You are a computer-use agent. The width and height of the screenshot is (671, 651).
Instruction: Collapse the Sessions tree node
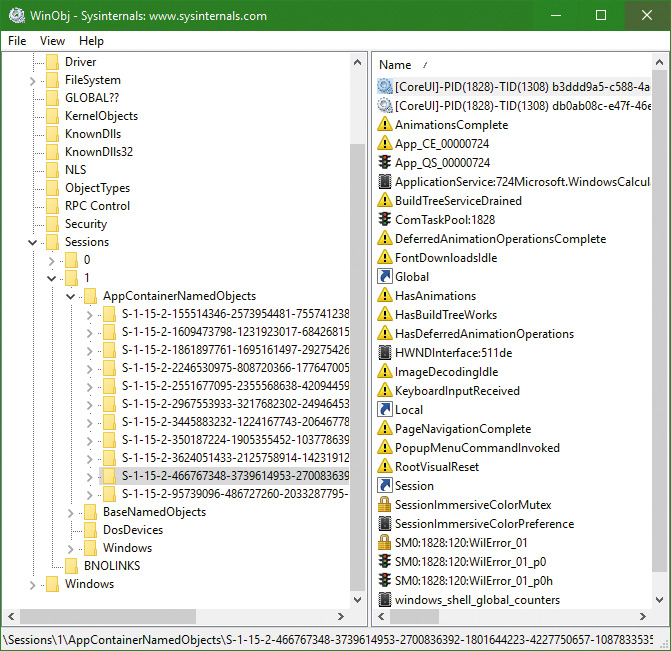click(33, 242)
